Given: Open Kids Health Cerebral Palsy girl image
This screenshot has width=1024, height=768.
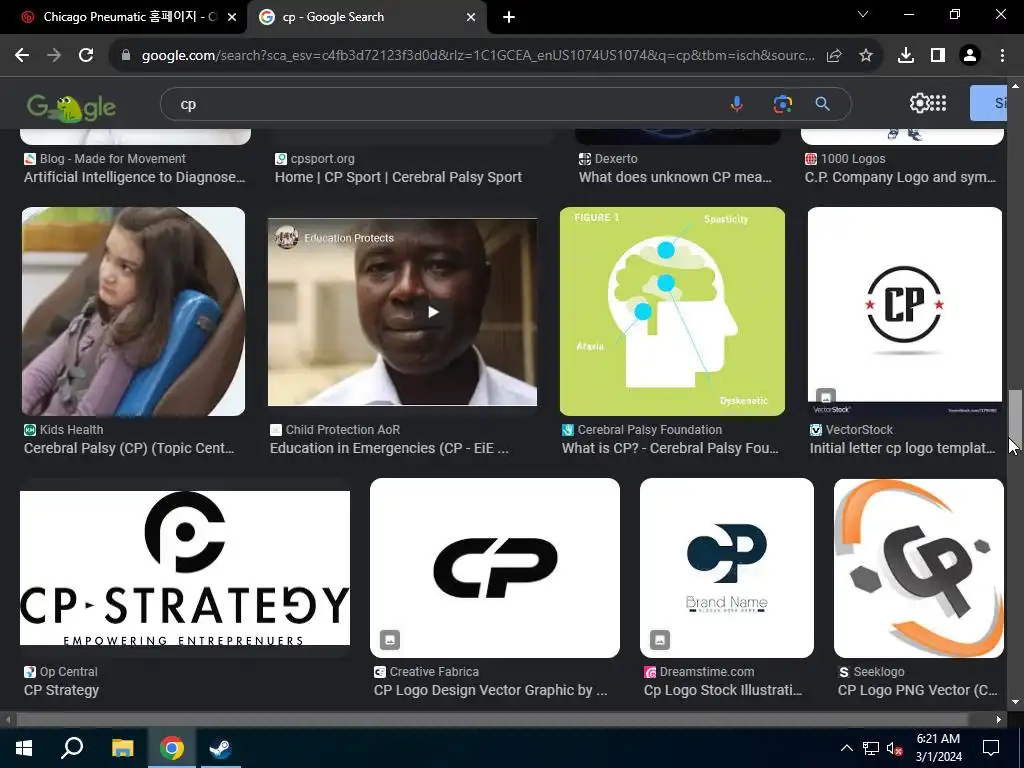Looking at the screenshot, I should (133, 312).
